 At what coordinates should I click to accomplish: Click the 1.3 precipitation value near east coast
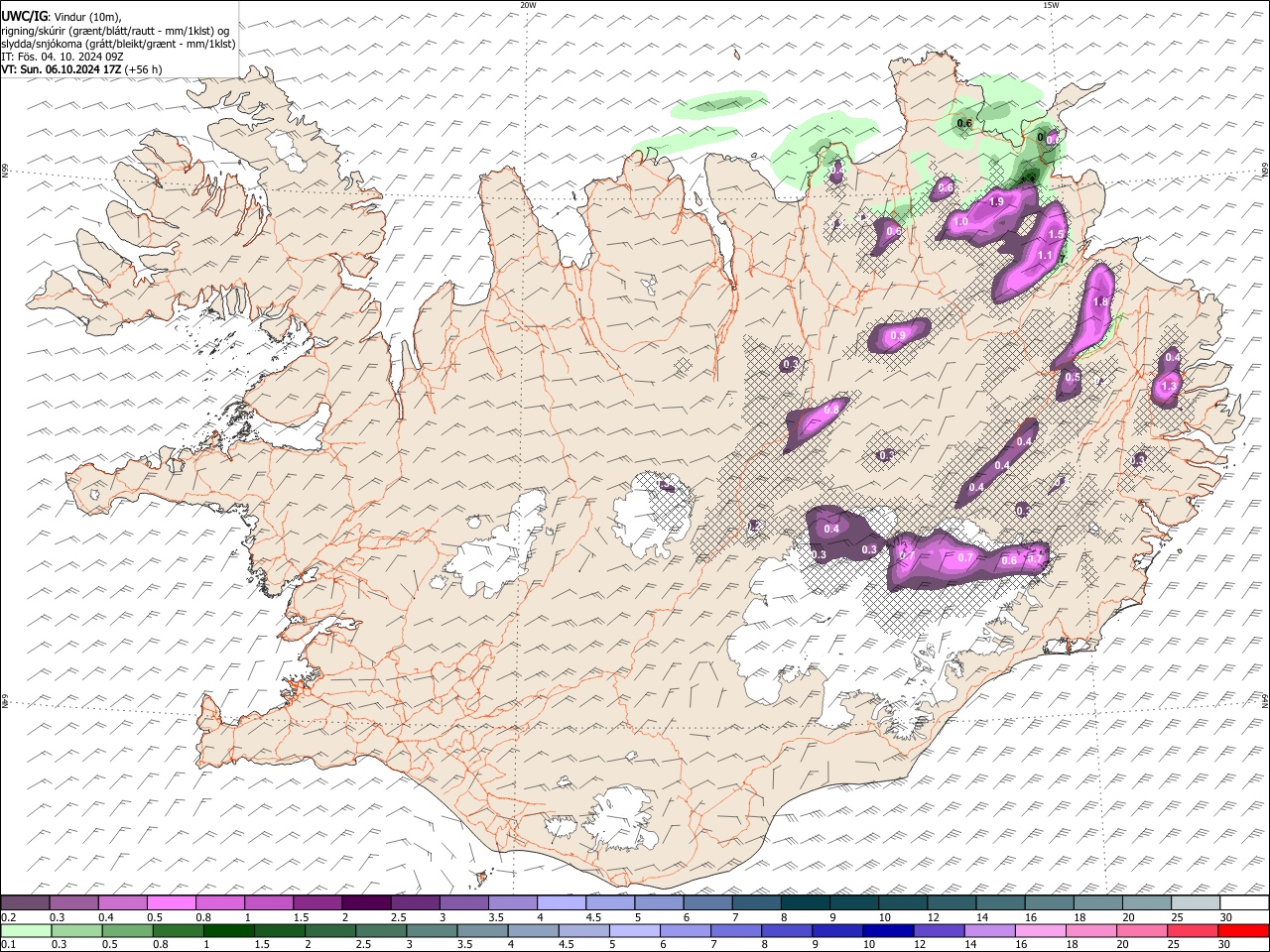(1169, 387)
